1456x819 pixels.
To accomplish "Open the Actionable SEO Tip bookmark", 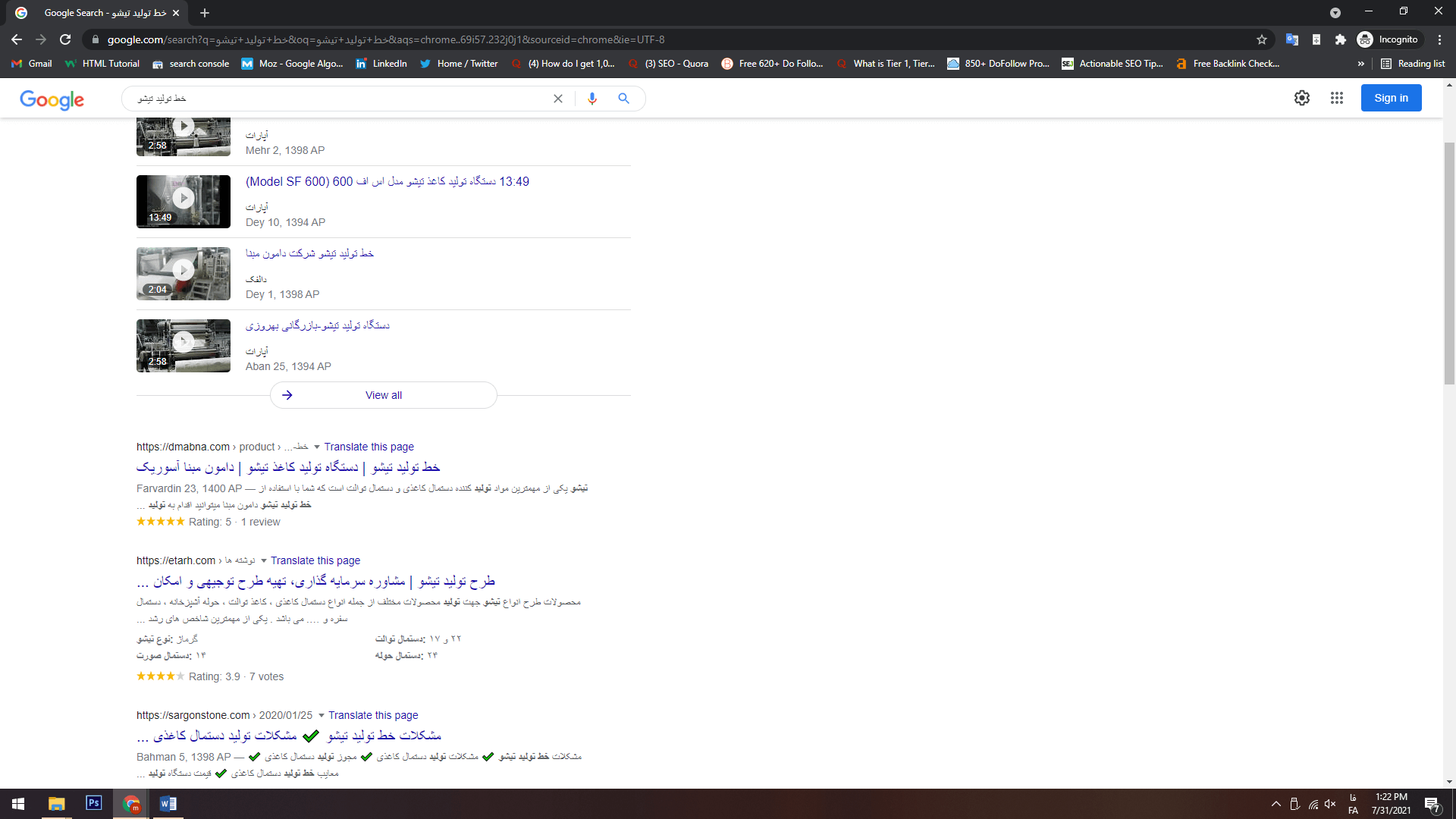I will pos(1112,64).
